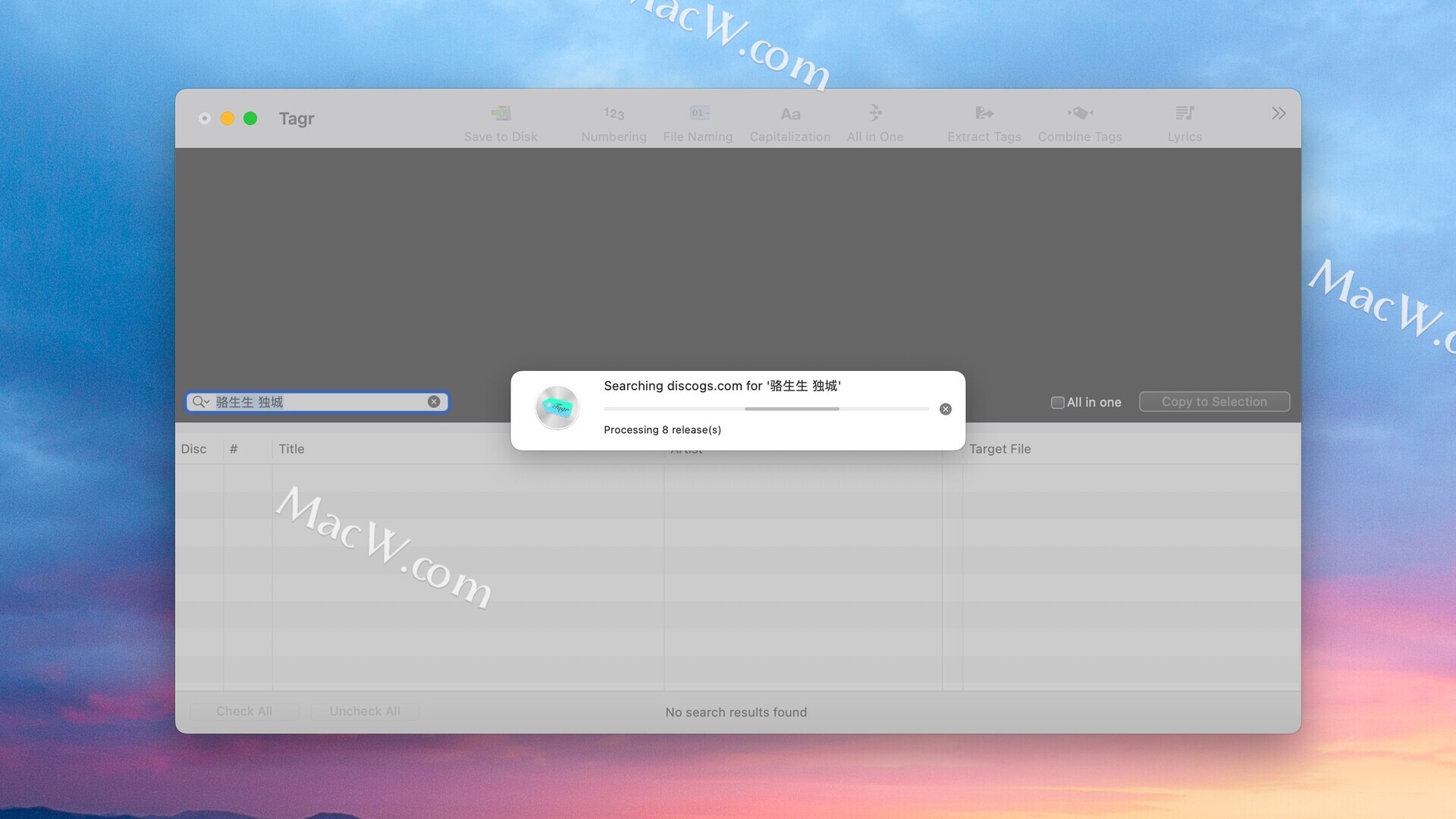Open the Lyrics tool

1185,123
